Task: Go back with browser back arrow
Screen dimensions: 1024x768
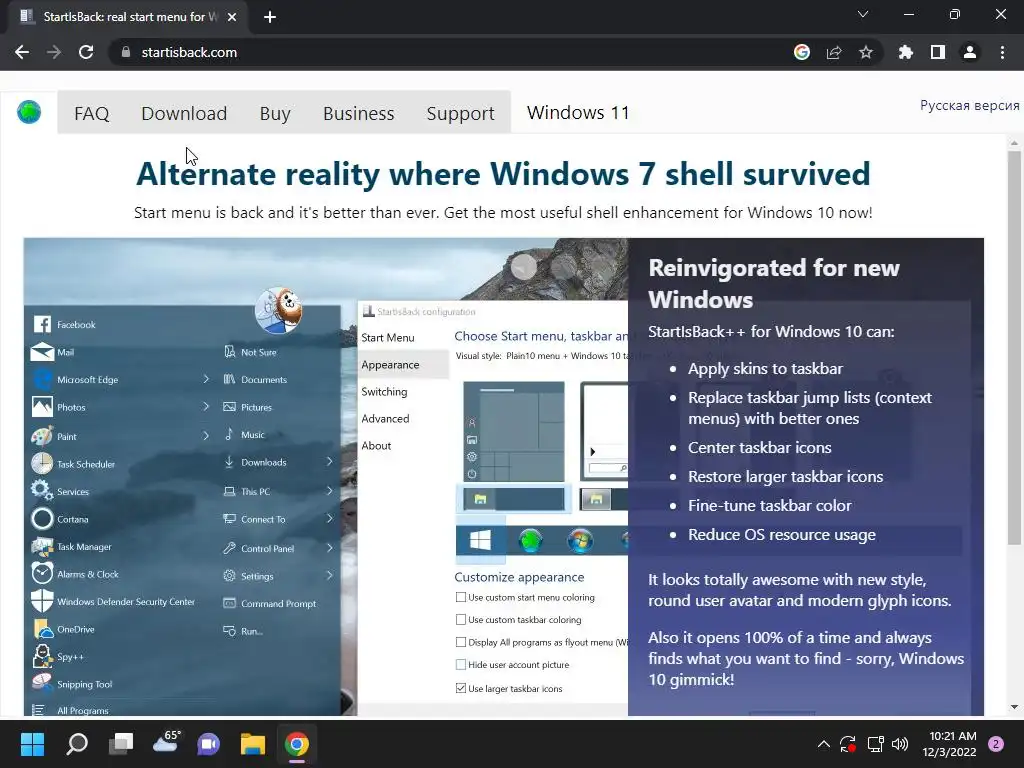Action: tap(22, 52)
